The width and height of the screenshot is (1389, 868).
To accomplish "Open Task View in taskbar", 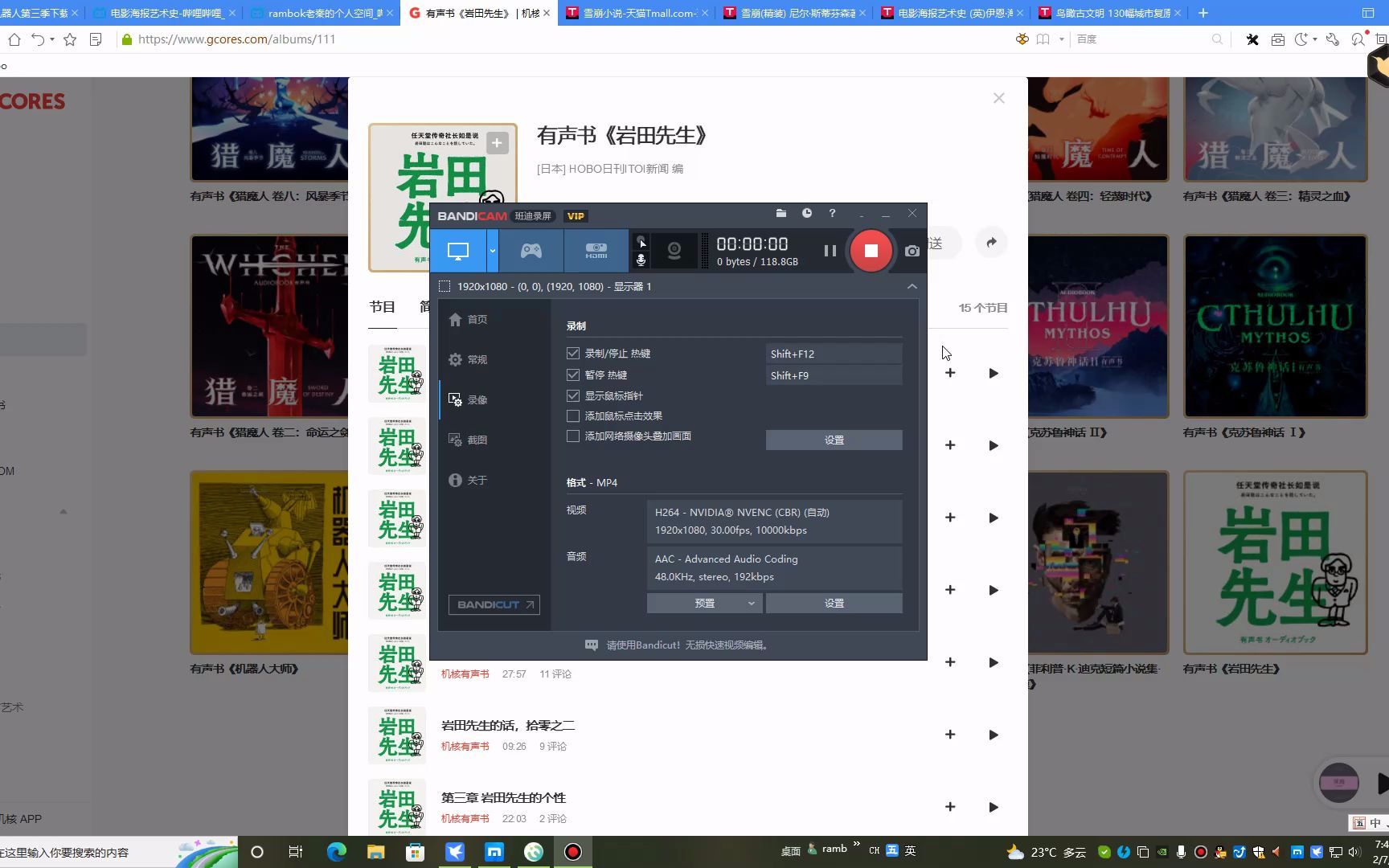I will click(x=296, y=852).
